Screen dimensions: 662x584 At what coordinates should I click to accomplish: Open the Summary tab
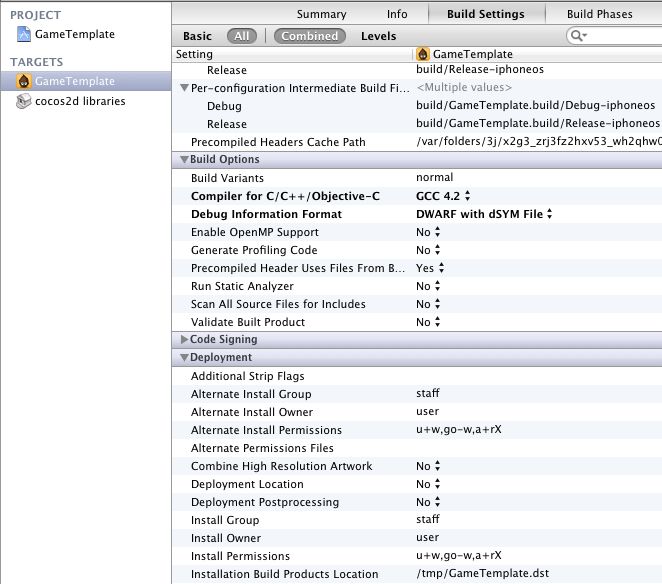click(x=321, y=14)
